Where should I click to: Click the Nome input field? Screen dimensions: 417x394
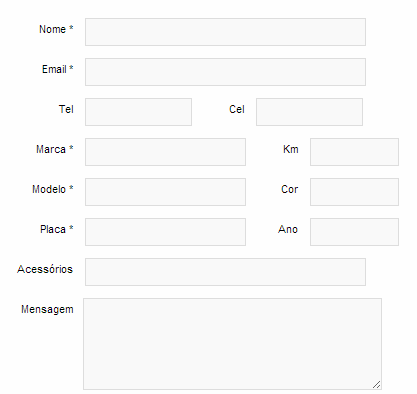[225, 32]
